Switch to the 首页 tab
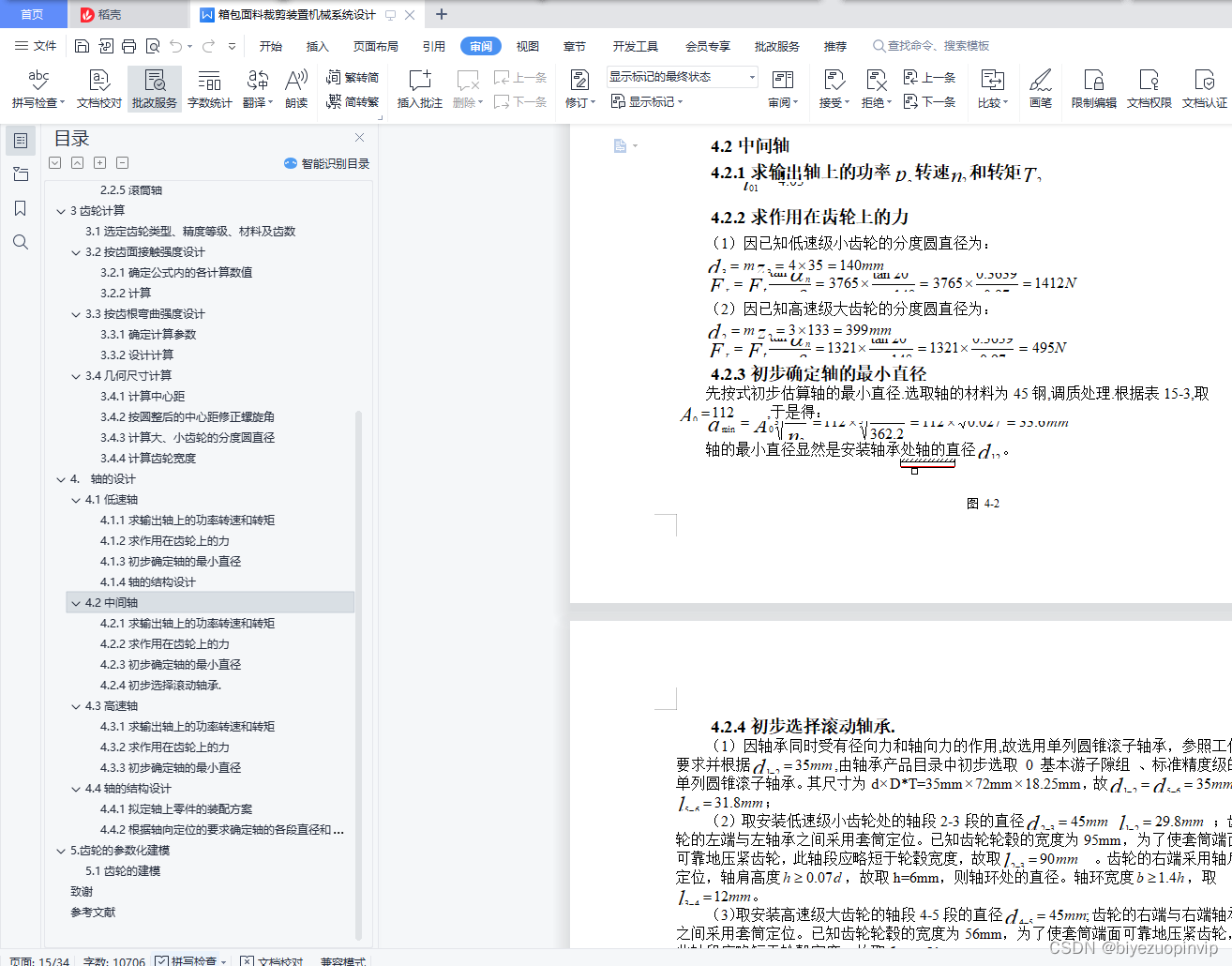This screenshot has height=966, width=1232. tap(33, 14)
